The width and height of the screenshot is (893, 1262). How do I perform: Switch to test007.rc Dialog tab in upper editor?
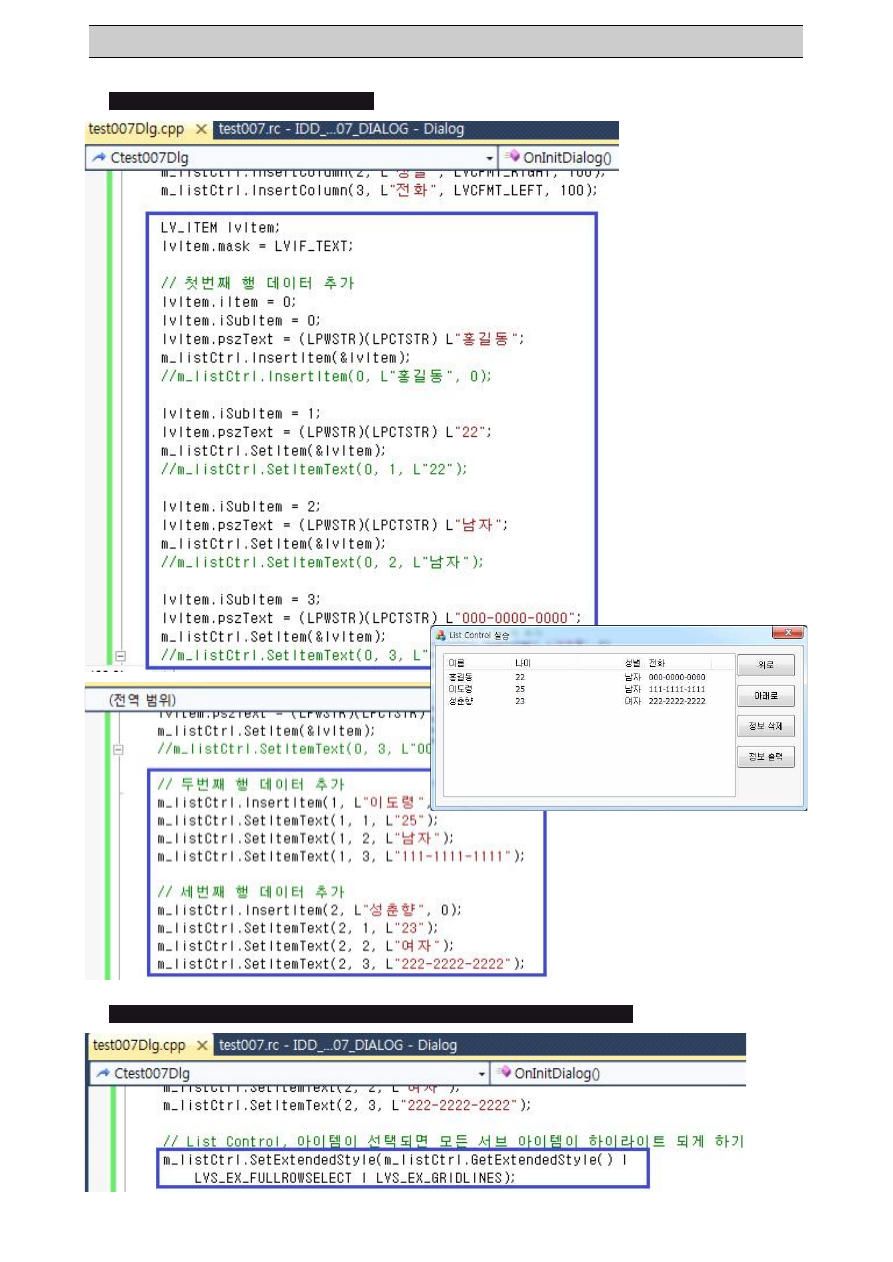(x=341, y=129)
